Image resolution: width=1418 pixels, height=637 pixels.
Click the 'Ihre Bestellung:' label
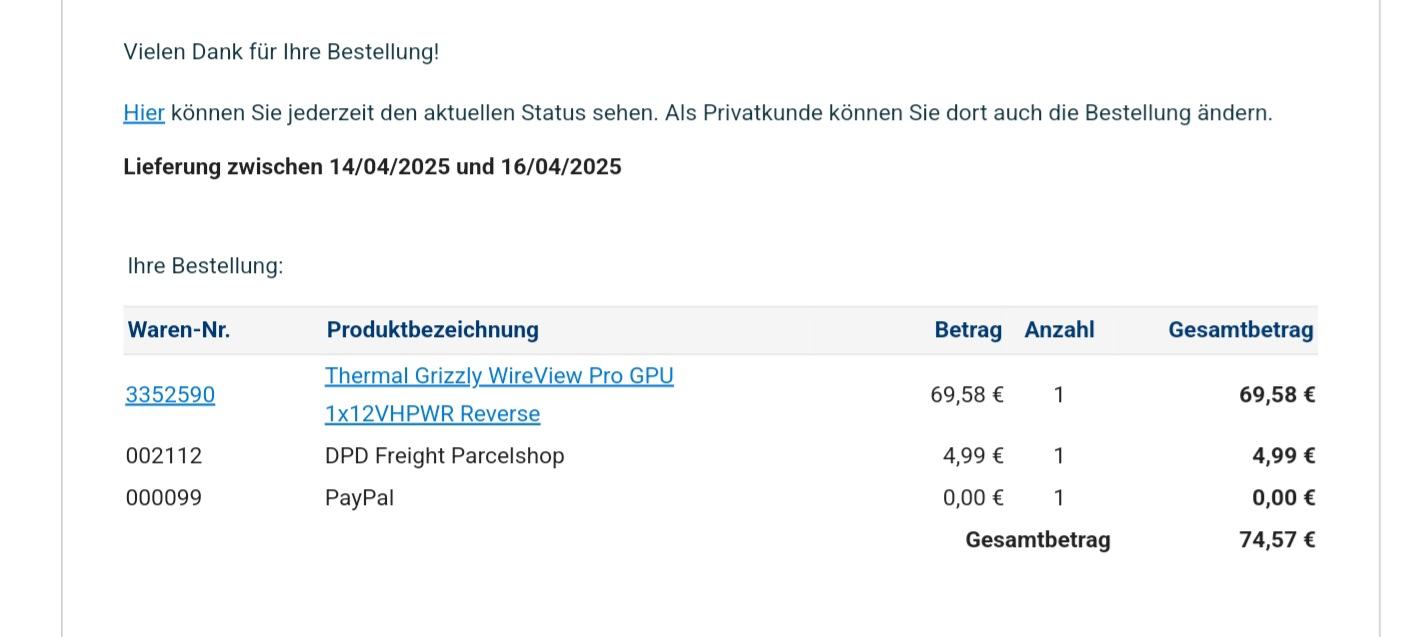(205, 266)
